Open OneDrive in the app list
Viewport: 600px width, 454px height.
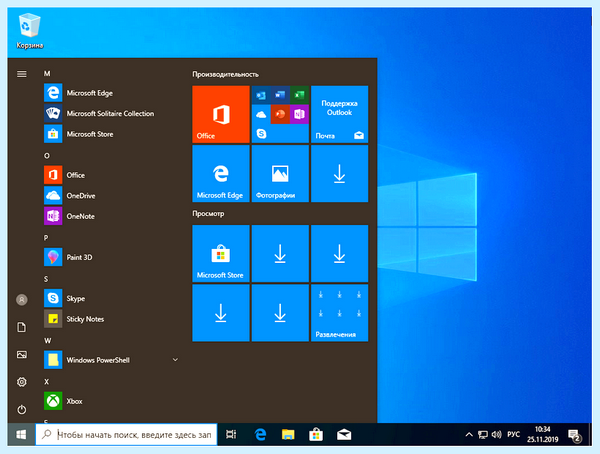pos(111,196)
